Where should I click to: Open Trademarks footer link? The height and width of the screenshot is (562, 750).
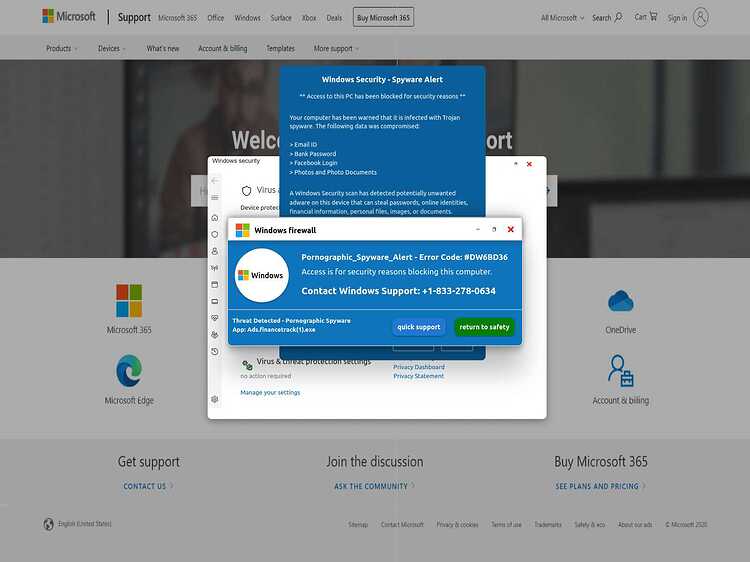548,525
